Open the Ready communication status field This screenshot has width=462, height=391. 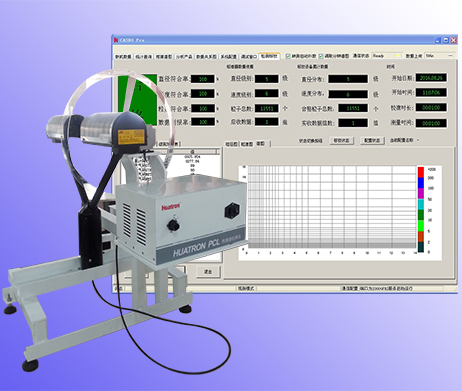pos(387,56)
